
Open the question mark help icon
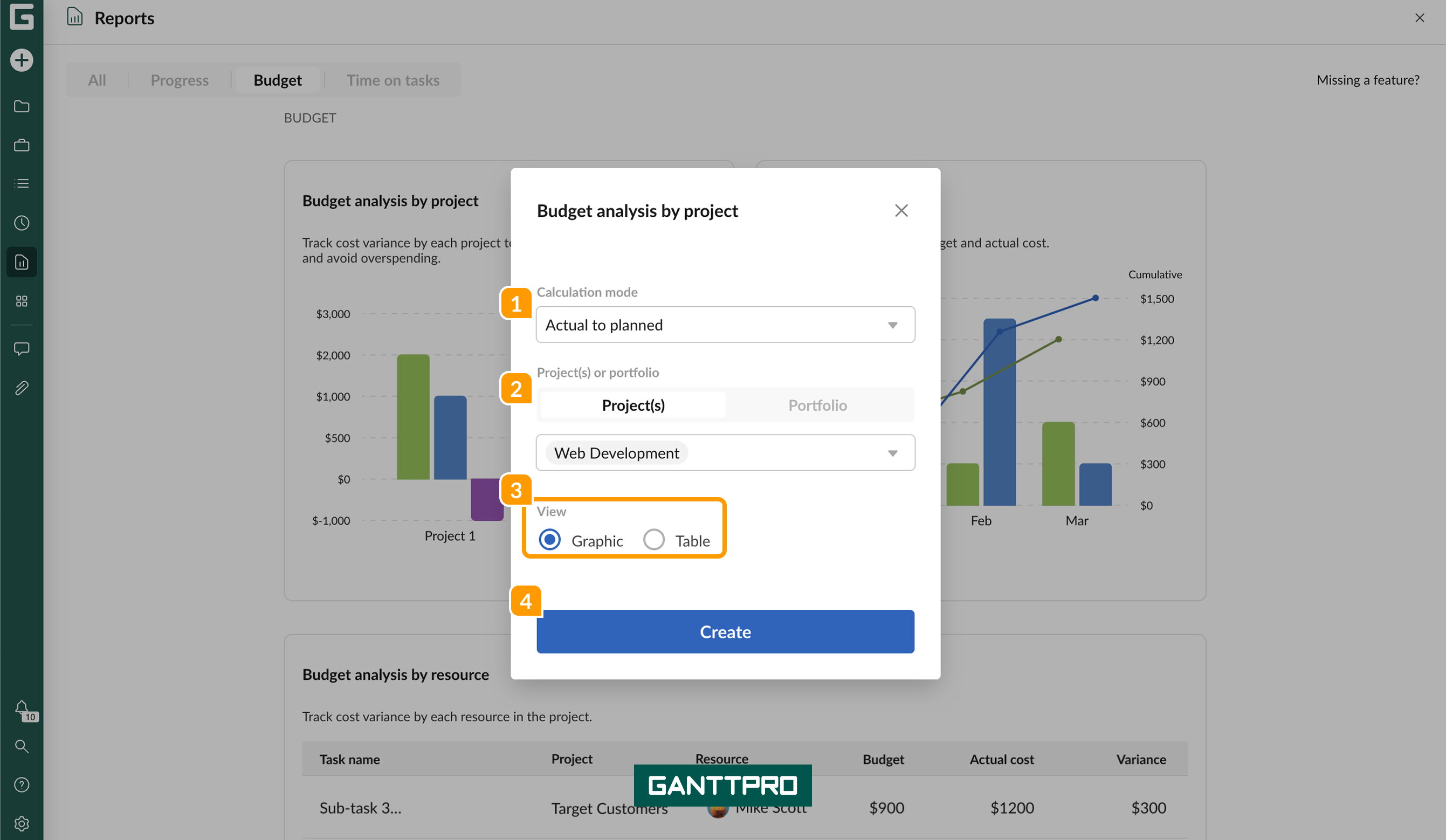coord(21,784)
